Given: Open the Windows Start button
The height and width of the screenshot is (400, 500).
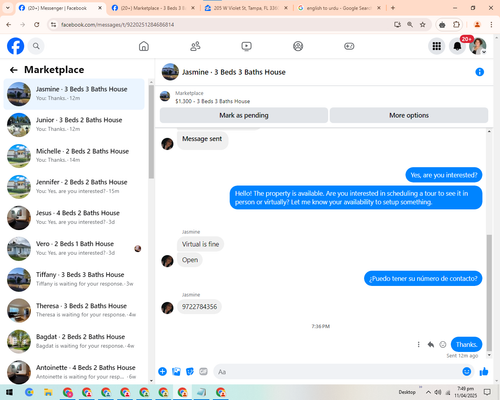Looking at the screenshot, I should point(9,392).
